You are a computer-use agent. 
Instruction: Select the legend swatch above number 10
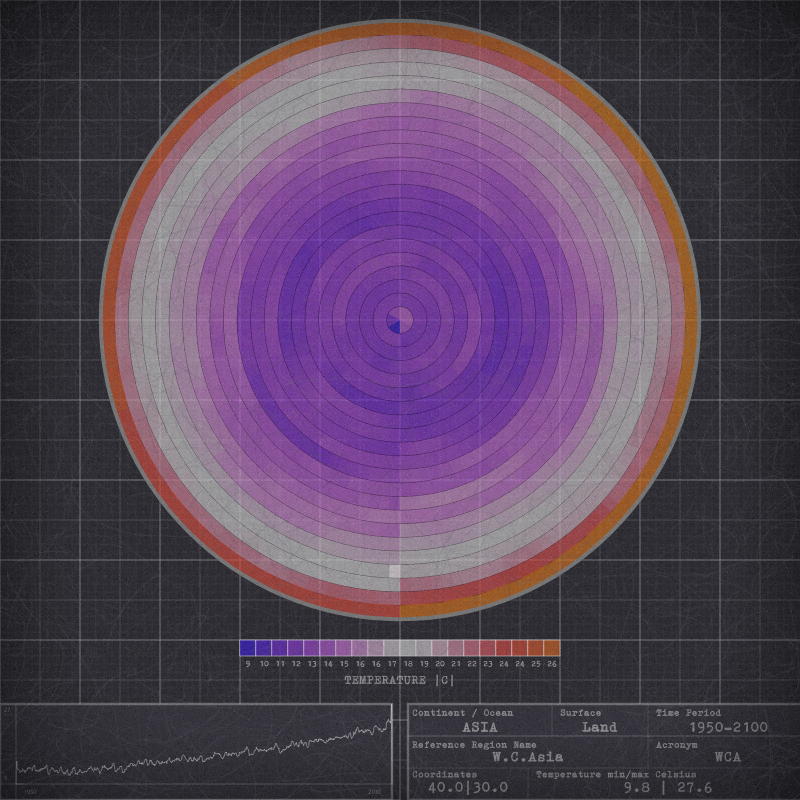click(263, 648)
